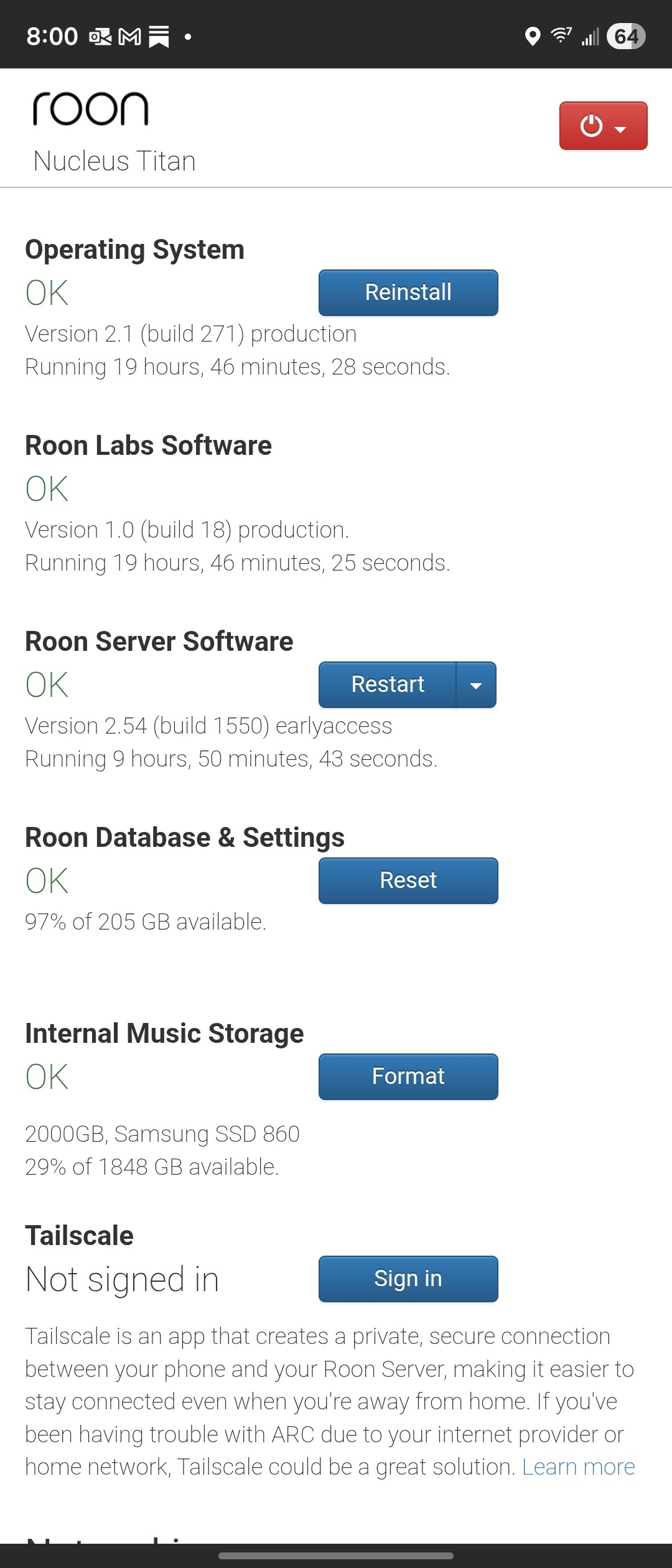672x1568 pixels.
Task: Tap the Outlook notification icon
Action: click(100, 37)
